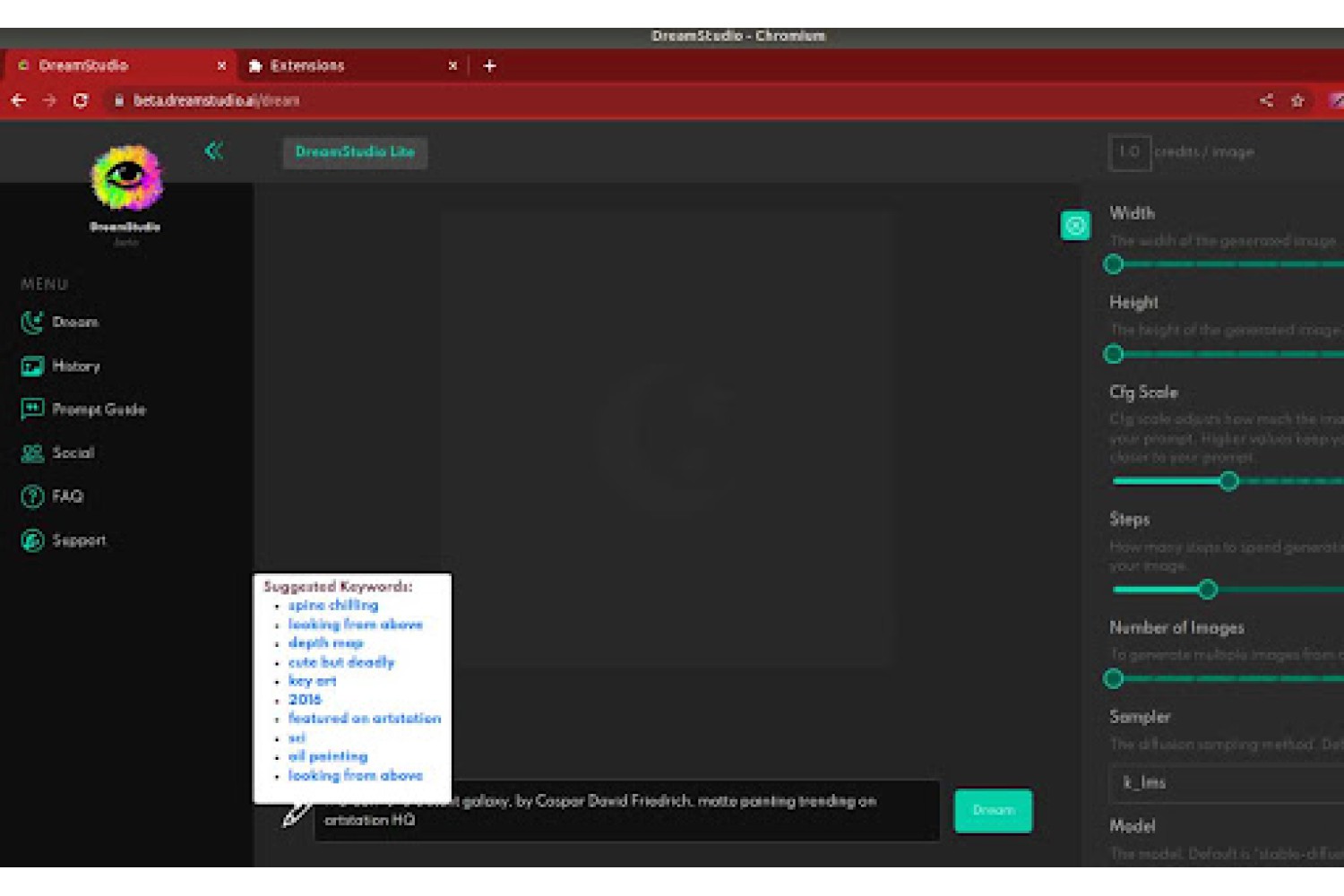Adjust the Width slider handle
Viewport: 1344px width, 896px height.
tap(1114, 264)
